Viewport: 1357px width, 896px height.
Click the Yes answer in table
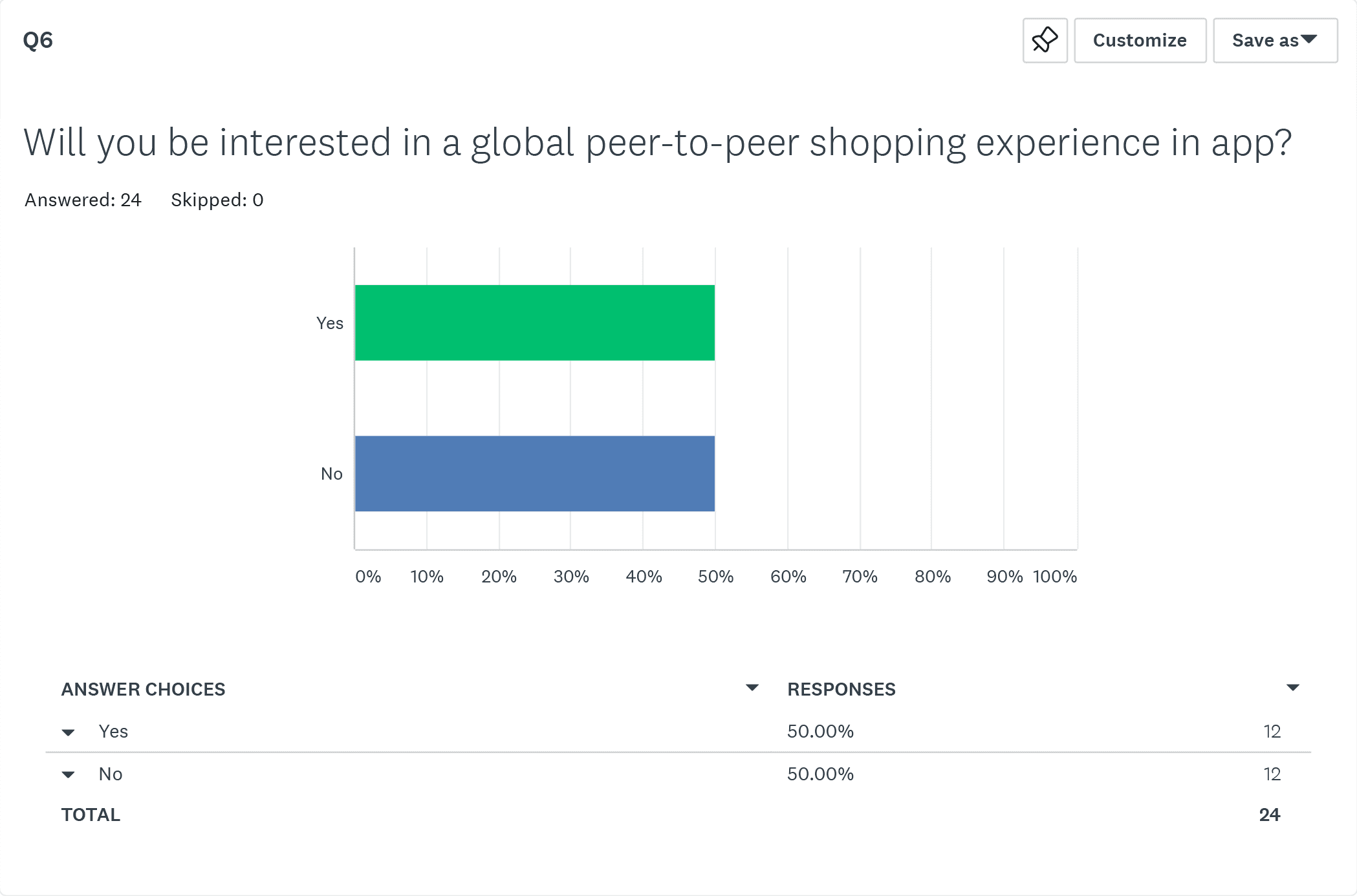(x=113, y=731)
